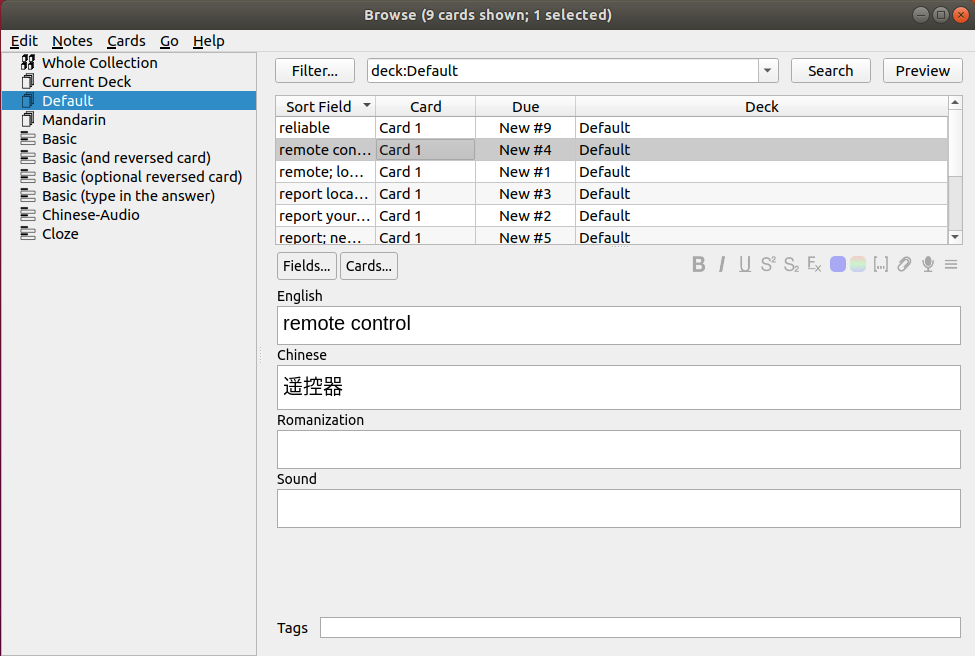
Task: Insert a cloze deletion with the [...] icon
Action: pyautogui.click(x=881, y=264)
